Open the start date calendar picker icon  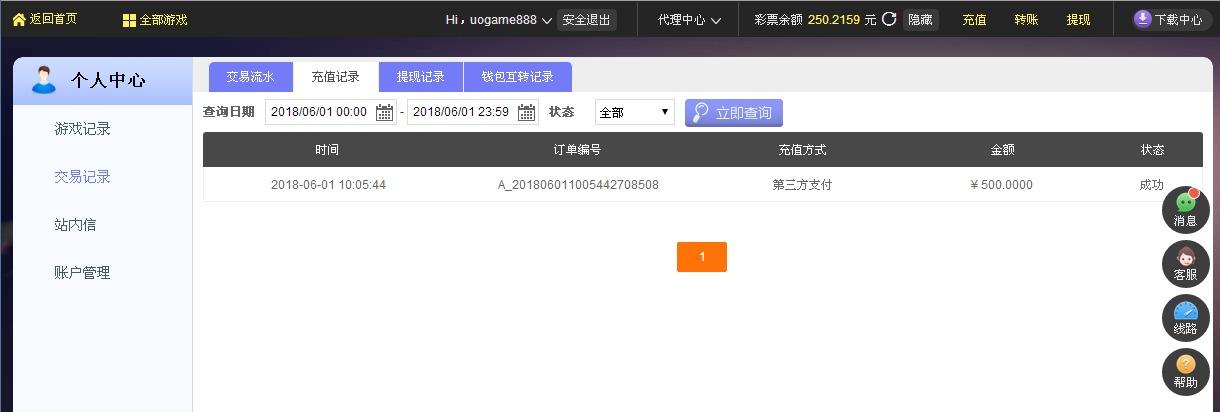coord(384,112)
